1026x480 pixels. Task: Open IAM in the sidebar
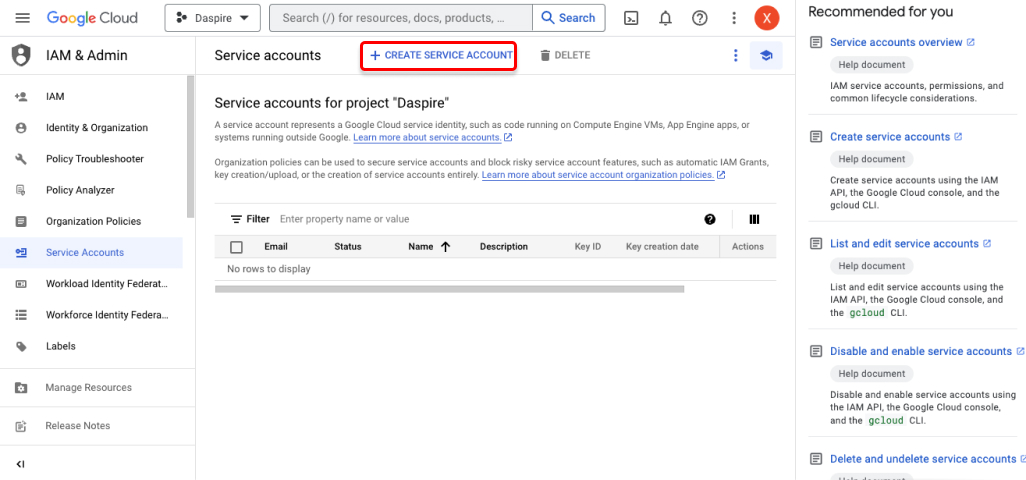tap(55, 97)
